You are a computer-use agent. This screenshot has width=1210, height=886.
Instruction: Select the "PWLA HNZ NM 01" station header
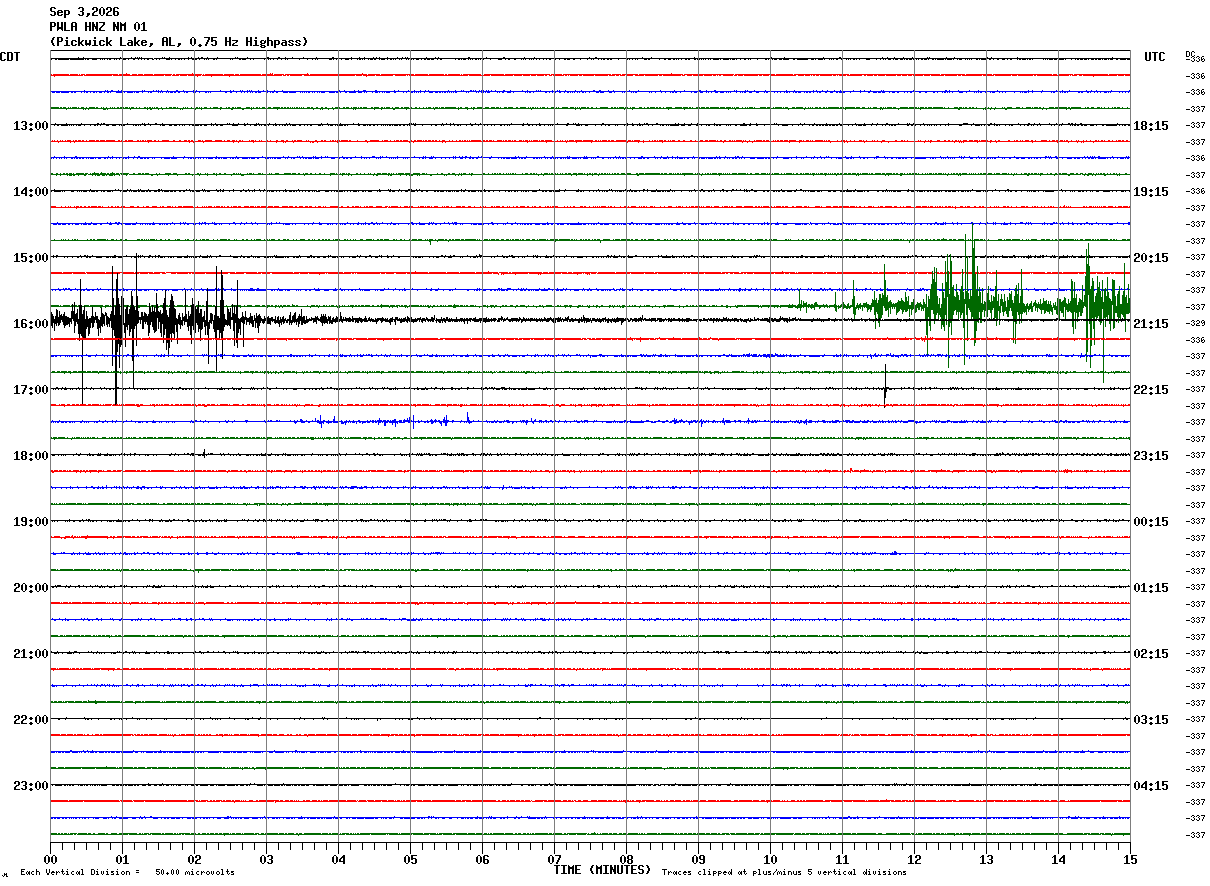point(98,27)
